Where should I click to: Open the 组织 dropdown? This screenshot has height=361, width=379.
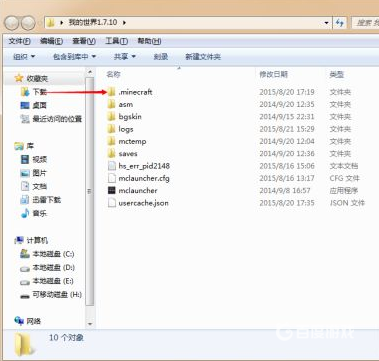click(x=24, y=57)
